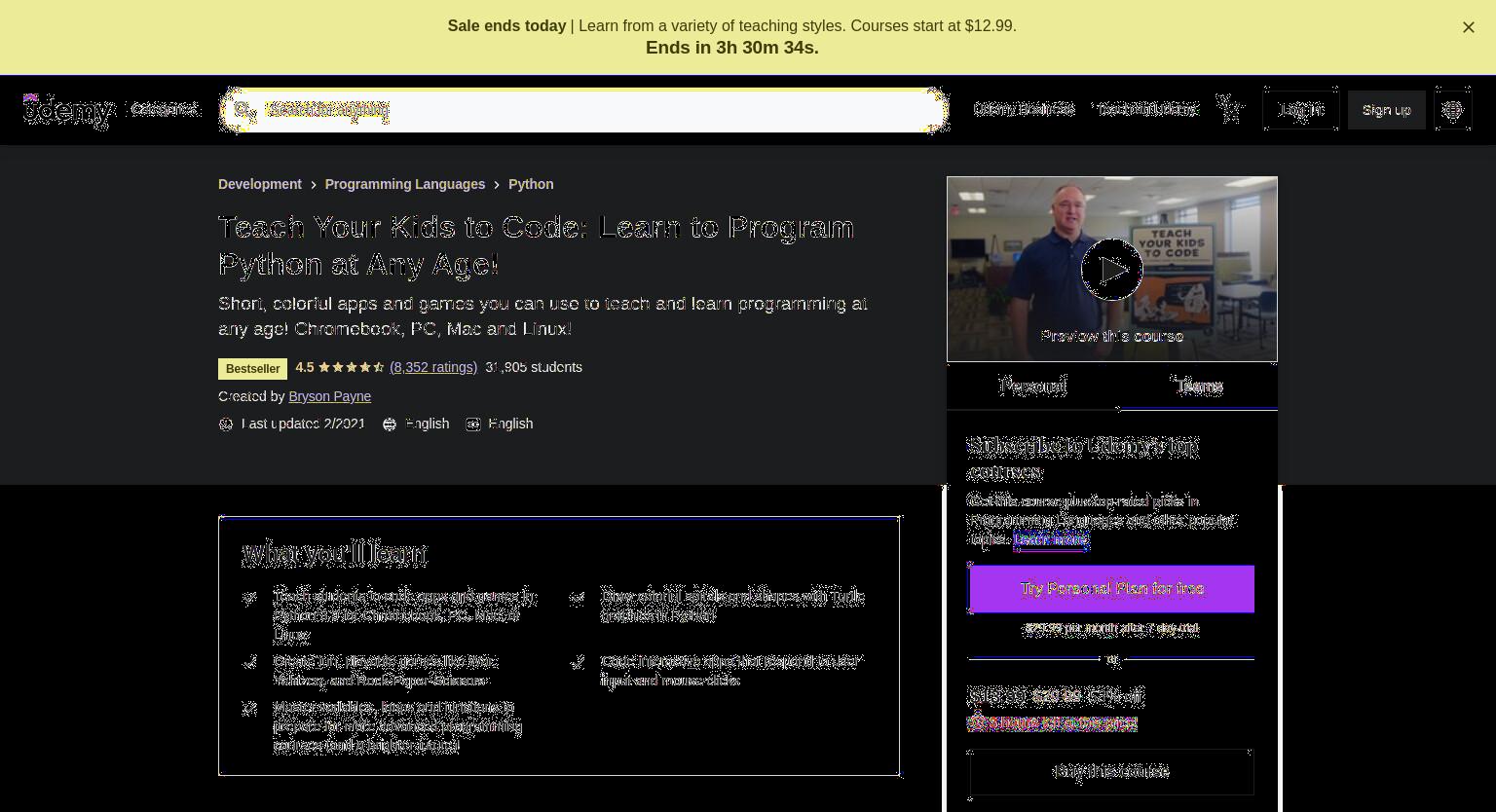
Task: Click the Buy this course button
Action: 1112,771
